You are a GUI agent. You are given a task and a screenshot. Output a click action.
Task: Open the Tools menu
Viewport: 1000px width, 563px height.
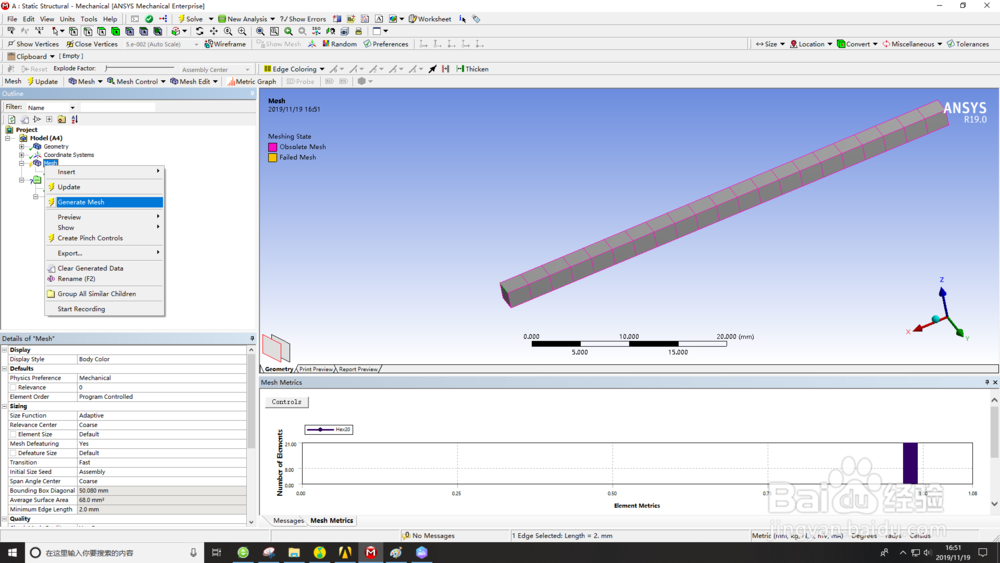click(89, 19)
